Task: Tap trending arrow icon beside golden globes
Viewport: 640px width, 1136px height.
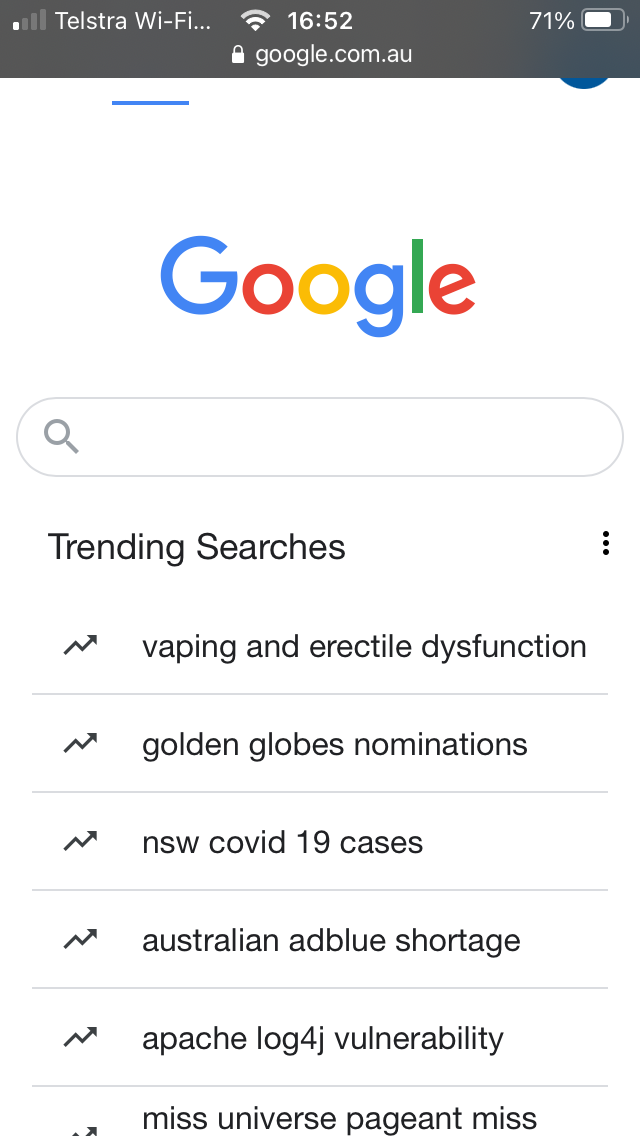Action: 80,743
